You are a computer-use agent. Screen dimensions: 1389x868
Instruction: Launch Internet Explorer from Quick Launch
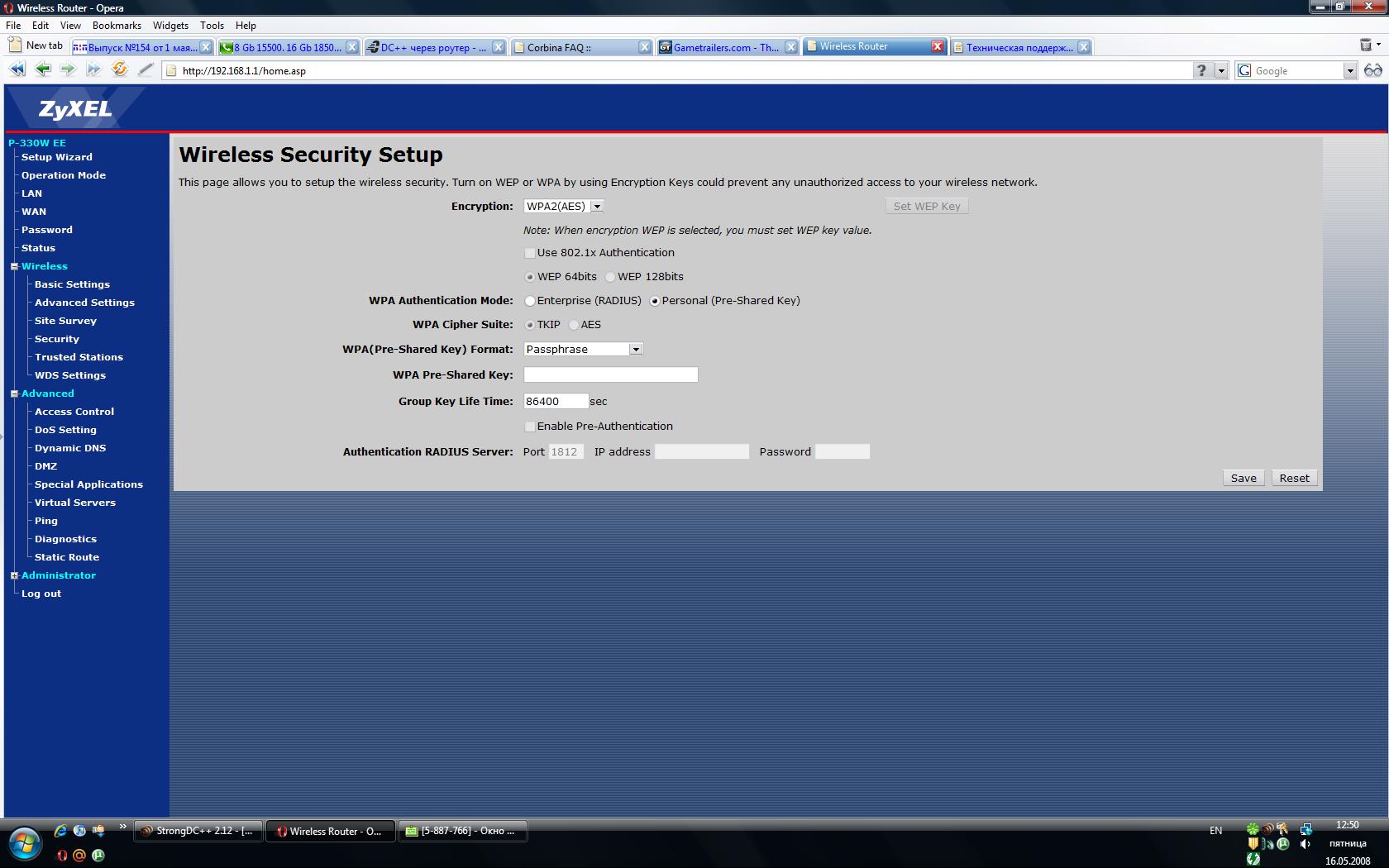click(x=60, y=830)
